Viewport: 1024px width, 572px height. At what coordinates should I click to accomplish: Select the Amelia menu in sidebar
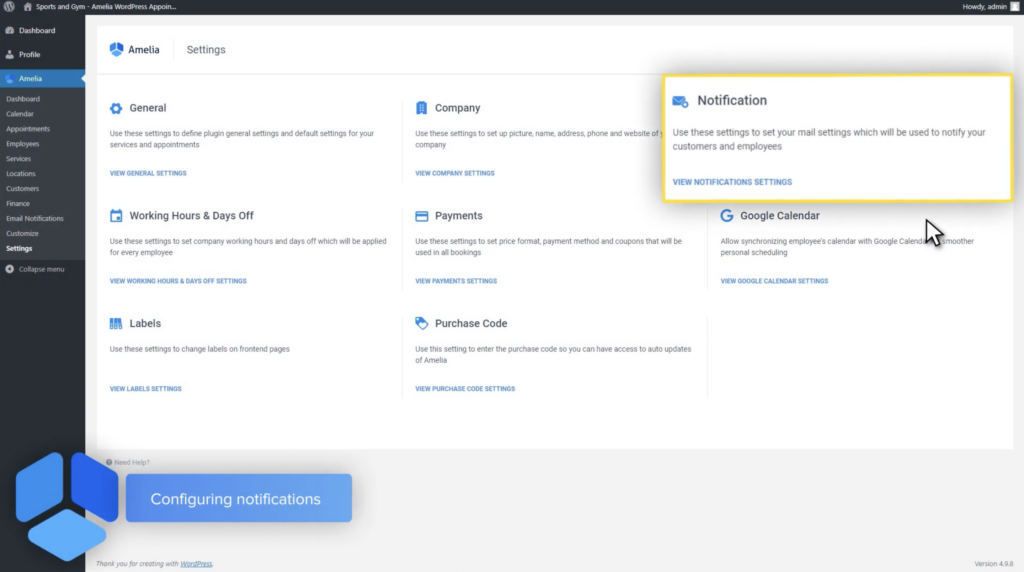tap(42, 78)
